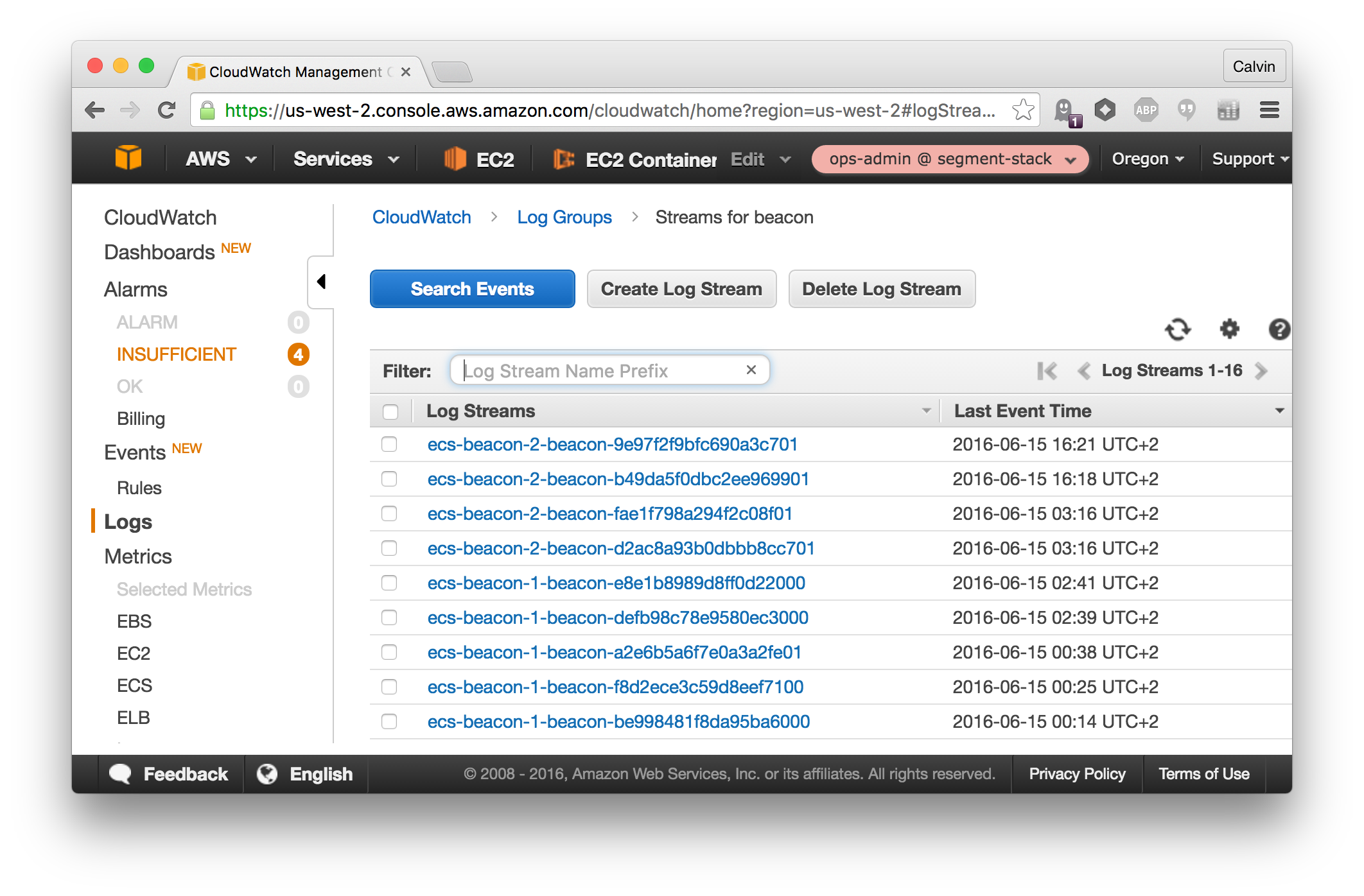Click the Search Events button
The height and width of the screenshot is (896, 1364).
click(473, 289)
